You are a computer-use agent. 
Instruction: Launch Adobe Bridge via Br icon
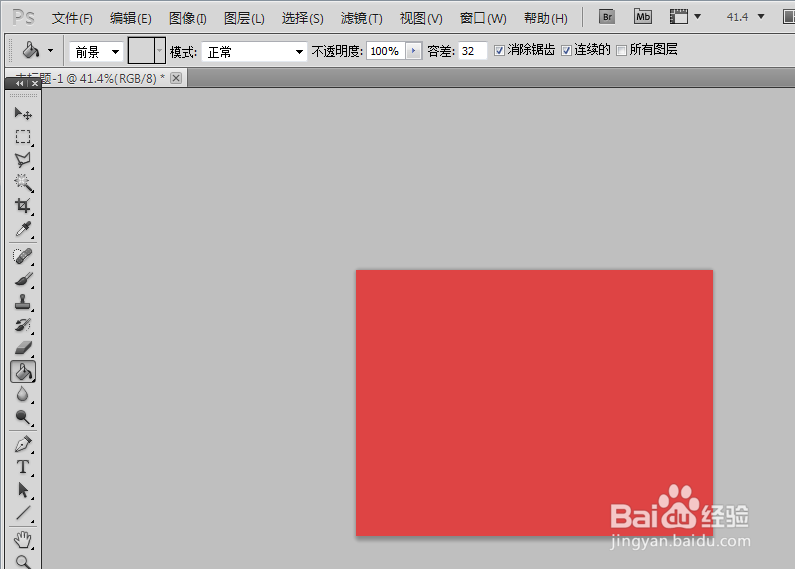607,17
